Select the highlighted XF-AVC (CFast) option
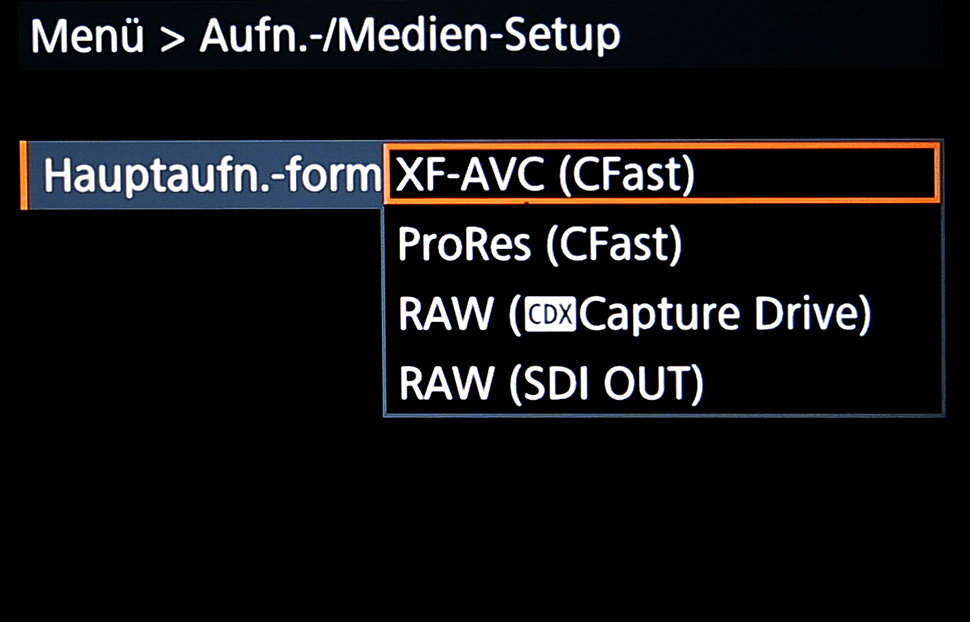 662,174
